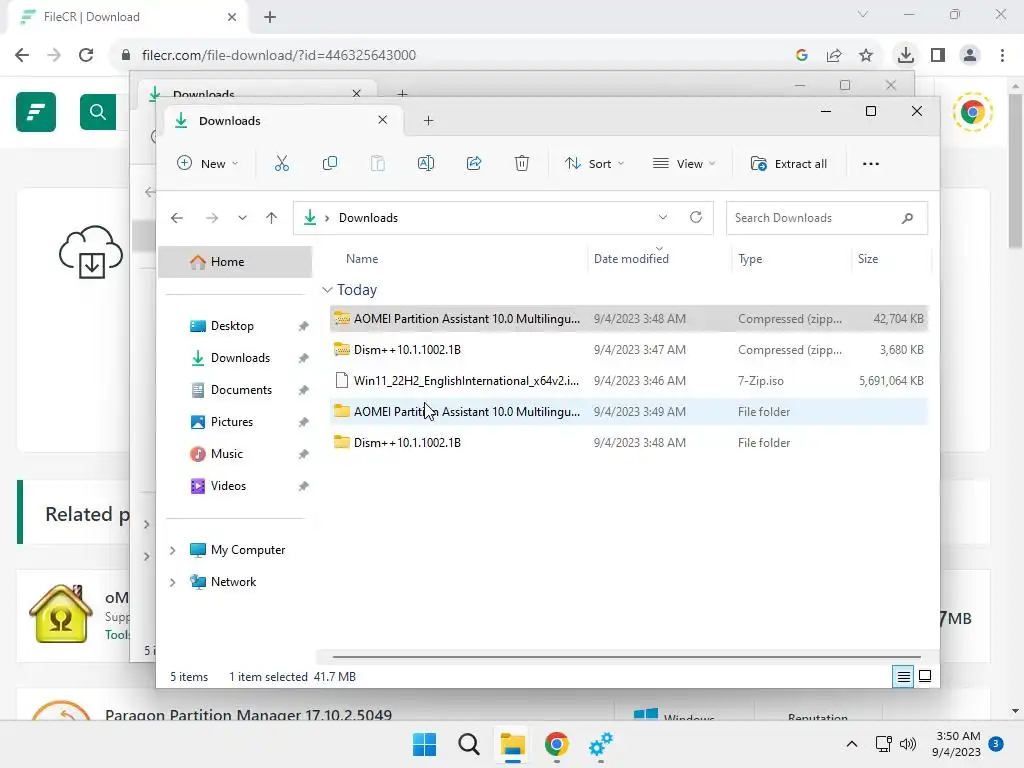Viewport: 1024px width, 768px height.
Task: Expand My Computer in navigation pane
Action: coord(172,551)
